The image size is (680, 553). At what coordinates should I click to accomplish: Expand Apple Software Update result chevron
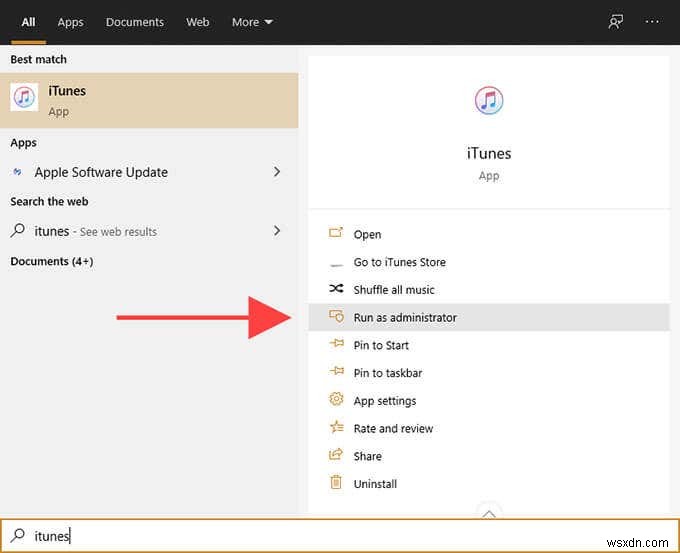277,172
